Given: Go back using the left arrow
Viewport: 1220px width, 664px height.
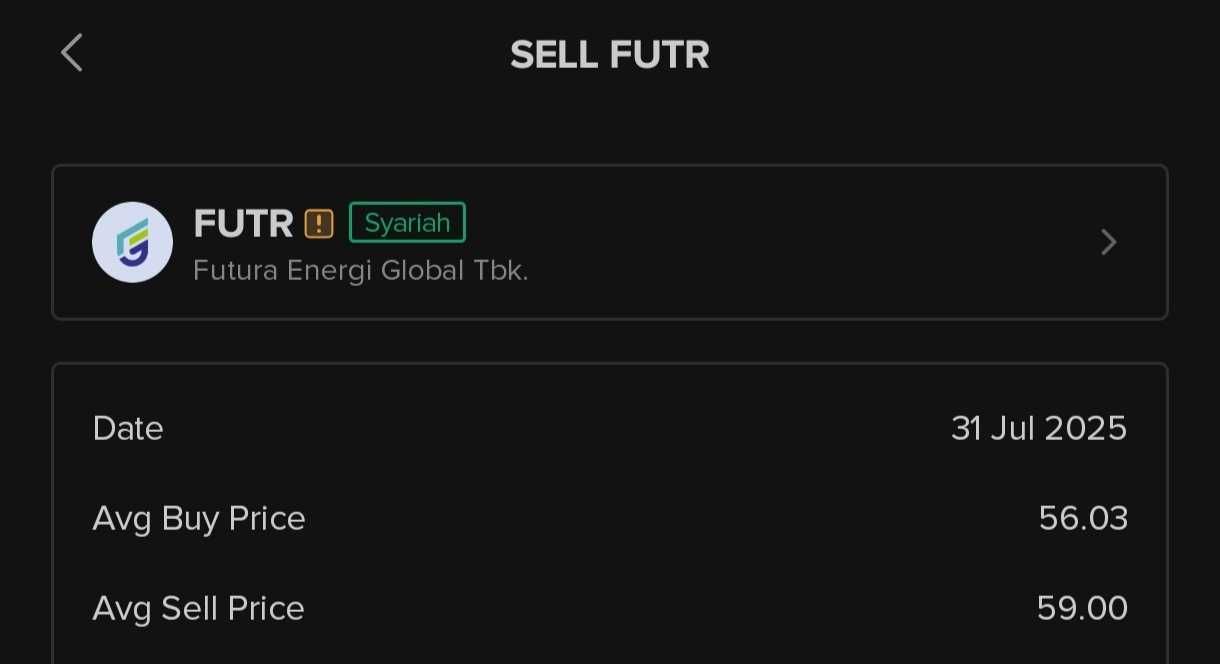Looking at the screenshot, I should pyautogui.click(x=72, y=53).
